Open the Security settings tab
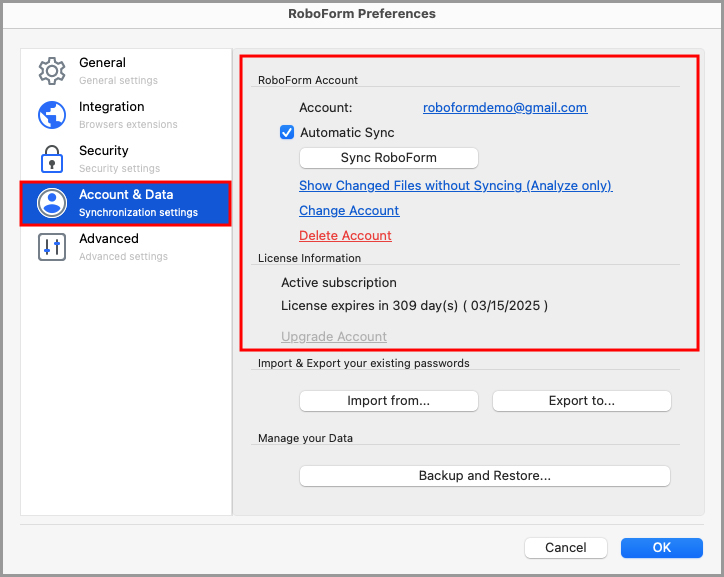Image resolution: width=724 pixels, height=577 pixels. click(126, 159)
